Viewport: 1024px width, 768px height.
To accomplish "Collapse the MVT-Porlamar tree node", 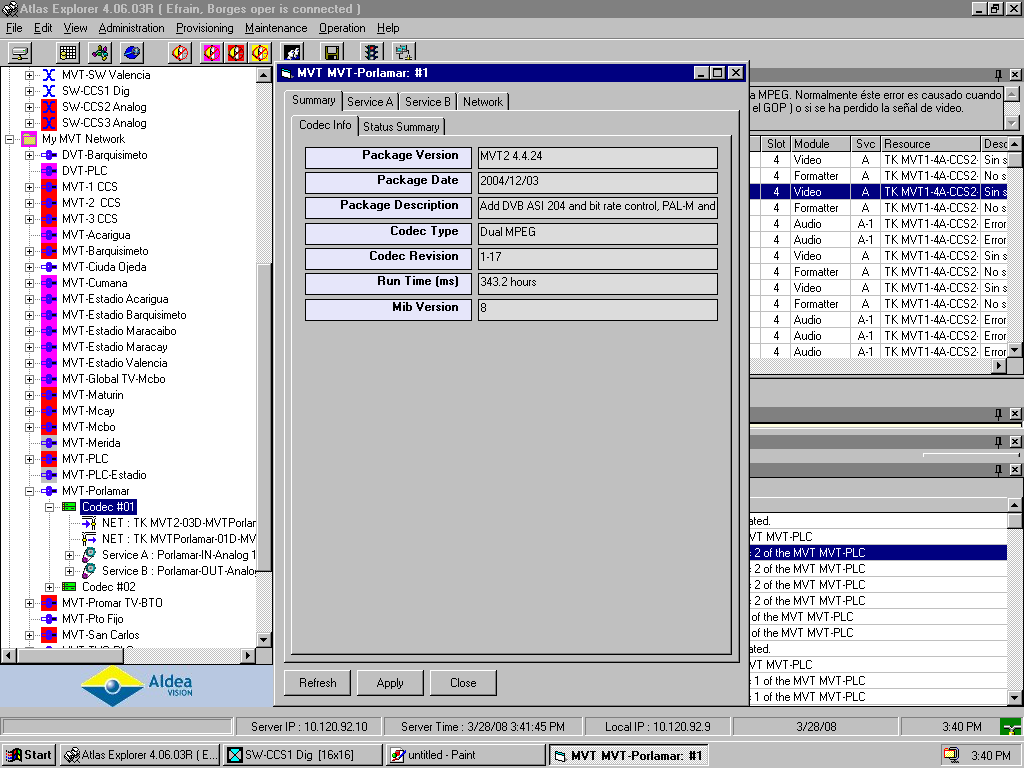I will (30, 491).
